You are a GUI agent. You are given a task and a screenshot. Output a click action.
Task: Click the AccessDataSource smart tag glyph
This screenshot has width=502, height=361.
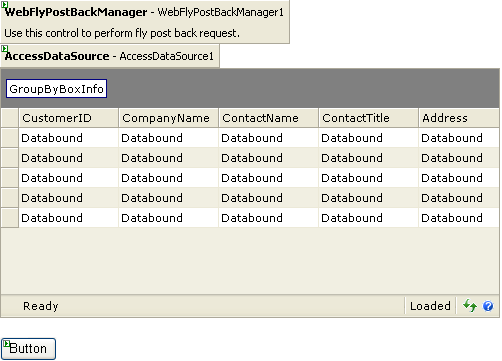[4, 49]
